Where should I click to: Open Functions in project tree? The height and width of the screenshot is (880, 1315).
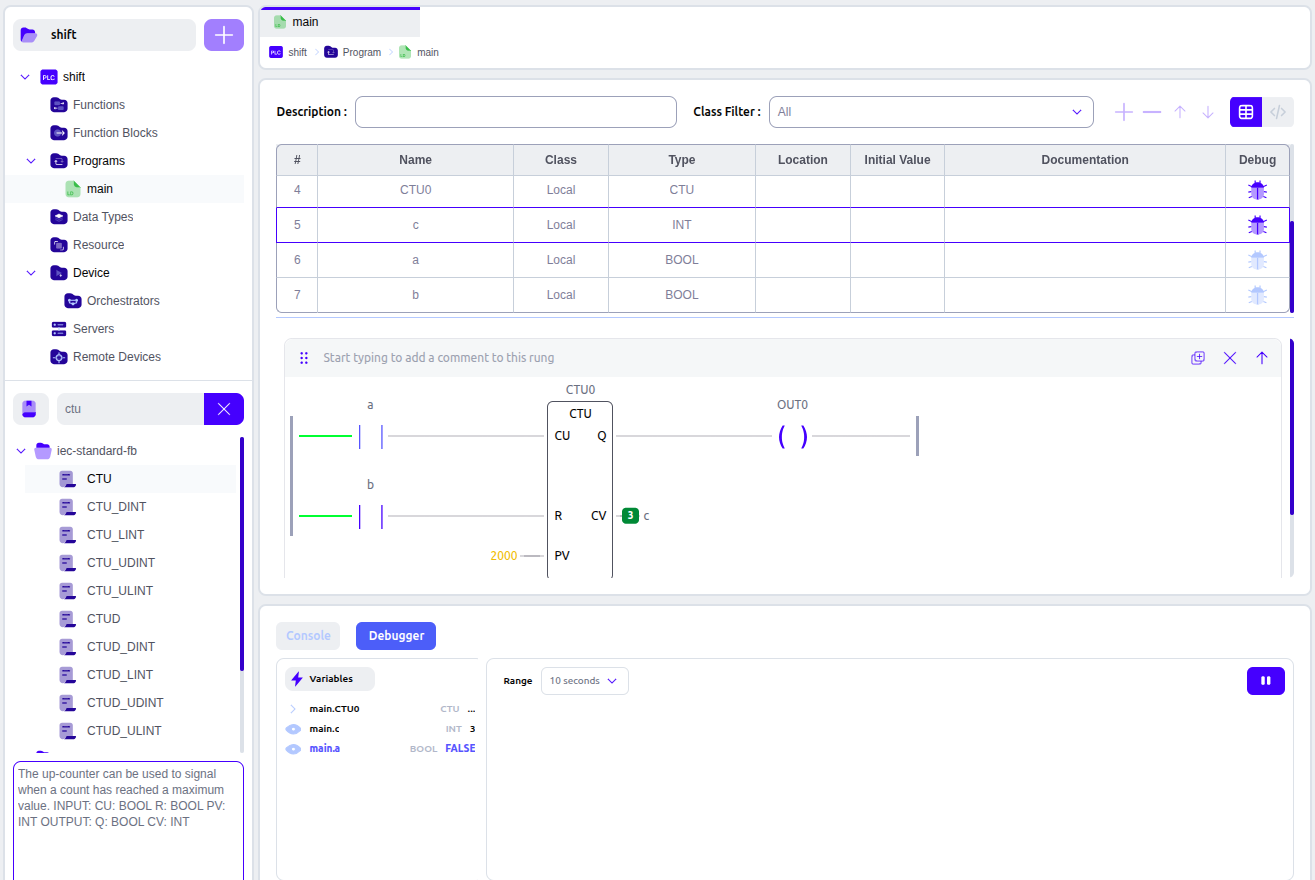pos(99,105)
